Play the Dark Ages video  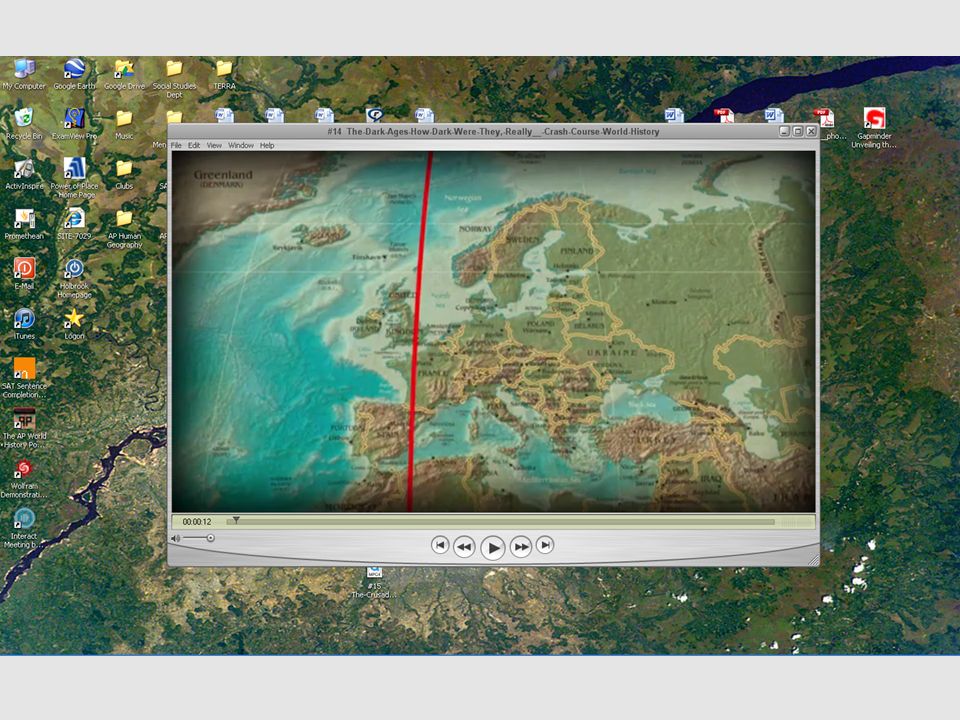[x=492, y=547]
